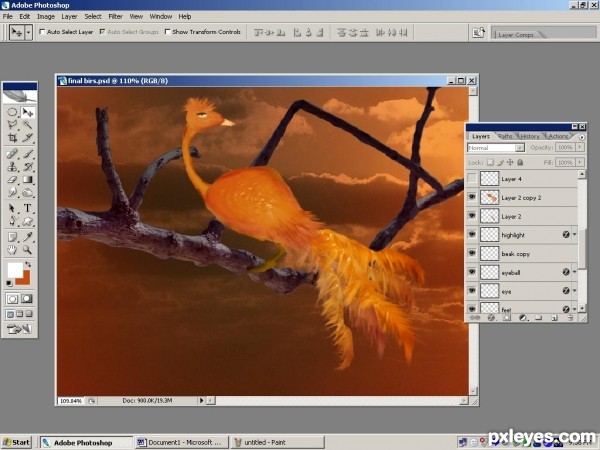Create new layer group folder icon

tap(539, 318)
